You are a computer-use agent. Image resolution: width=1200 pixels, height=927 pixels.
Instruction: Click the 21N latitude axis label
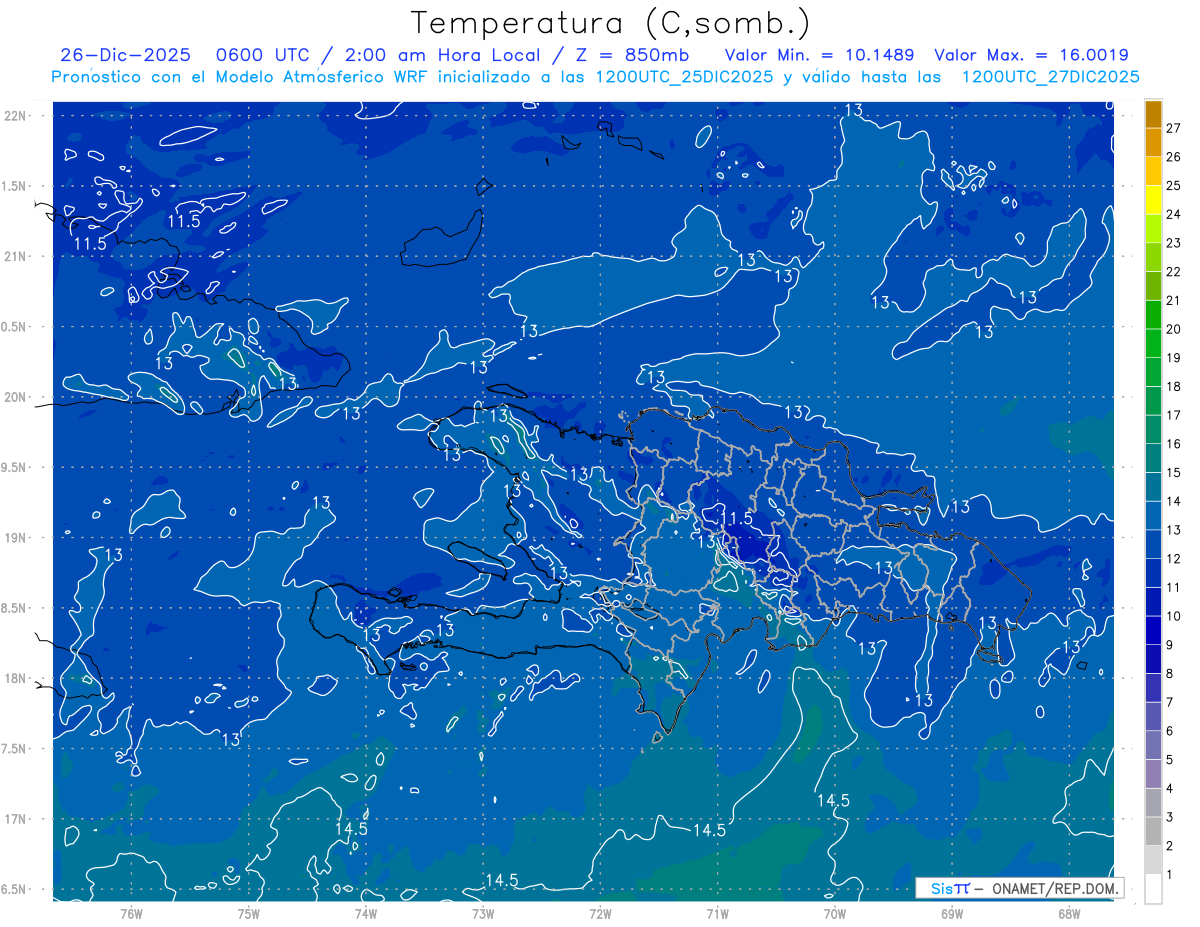(x=16, y=256)
